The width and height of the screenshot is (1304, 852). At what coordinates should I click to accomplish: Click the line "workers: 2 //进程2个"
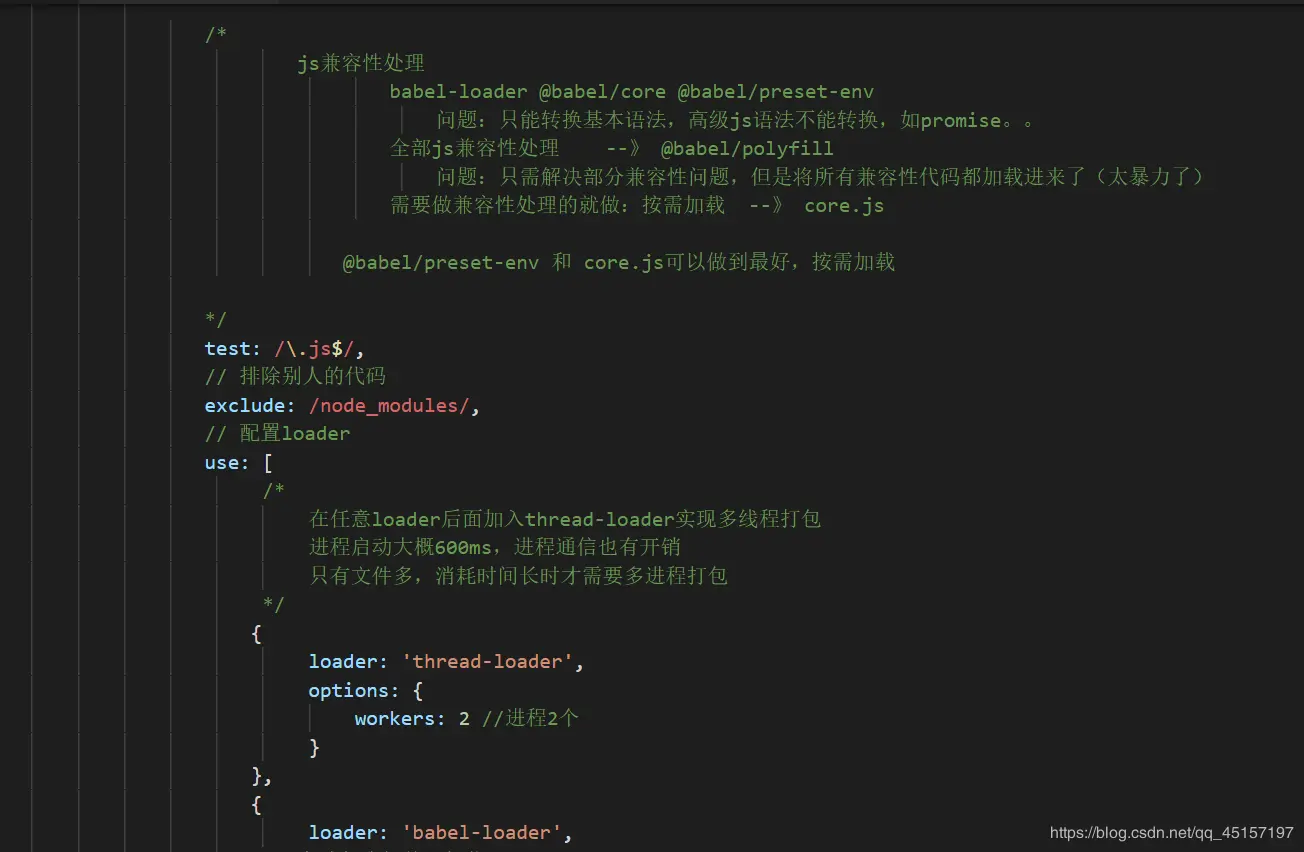click(x=467, y=718)
